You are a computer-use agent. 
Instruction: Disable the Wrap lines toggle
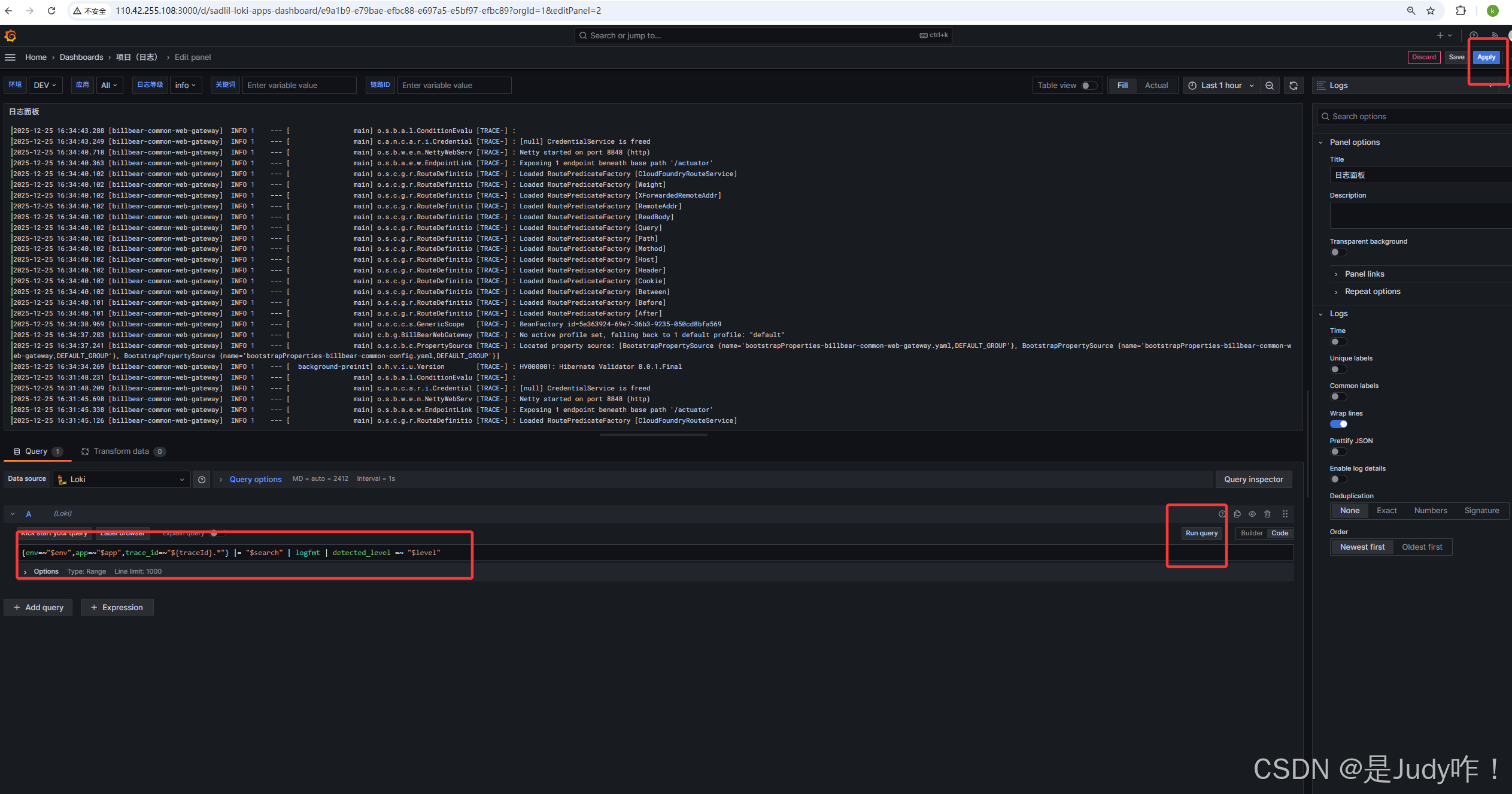coord(1338,424)
